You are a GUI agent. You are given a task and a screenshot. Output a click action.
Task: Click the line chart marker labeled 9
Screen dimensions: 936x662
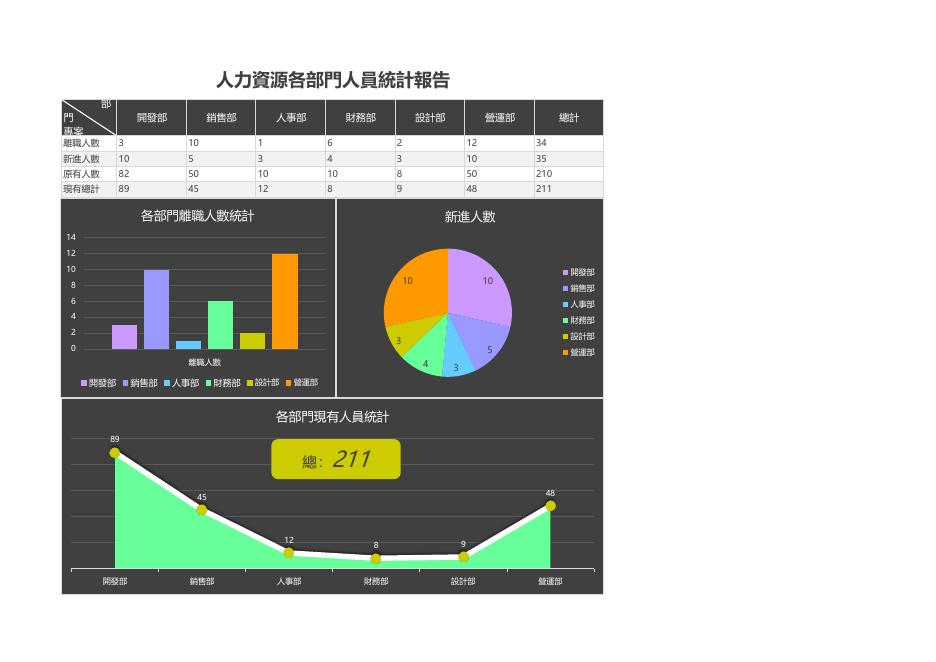coord(463,557)
